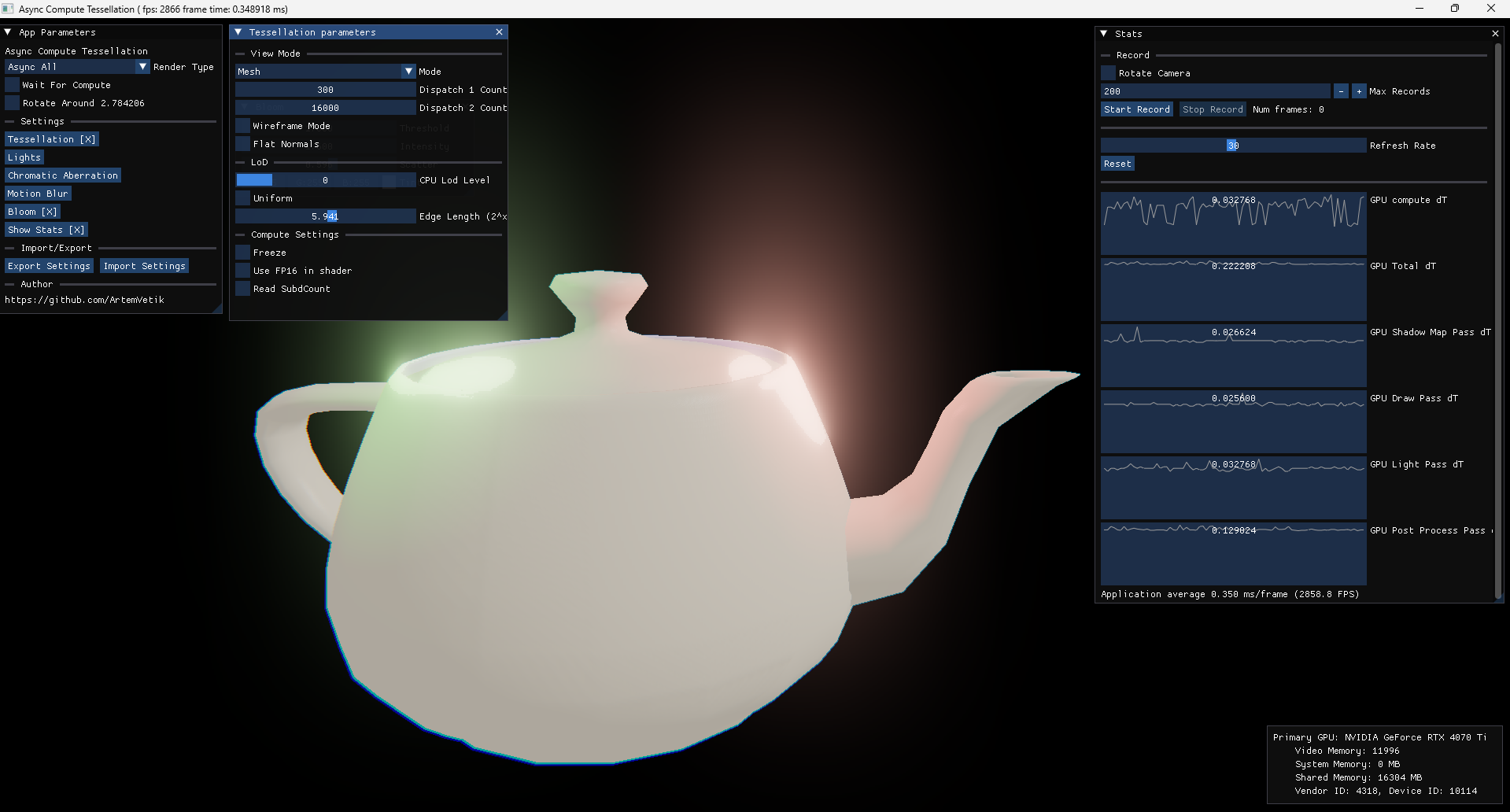Click the GPU Draw Pass dT graph
The image size is (1510, 812).
click(x=1233, y=421)
